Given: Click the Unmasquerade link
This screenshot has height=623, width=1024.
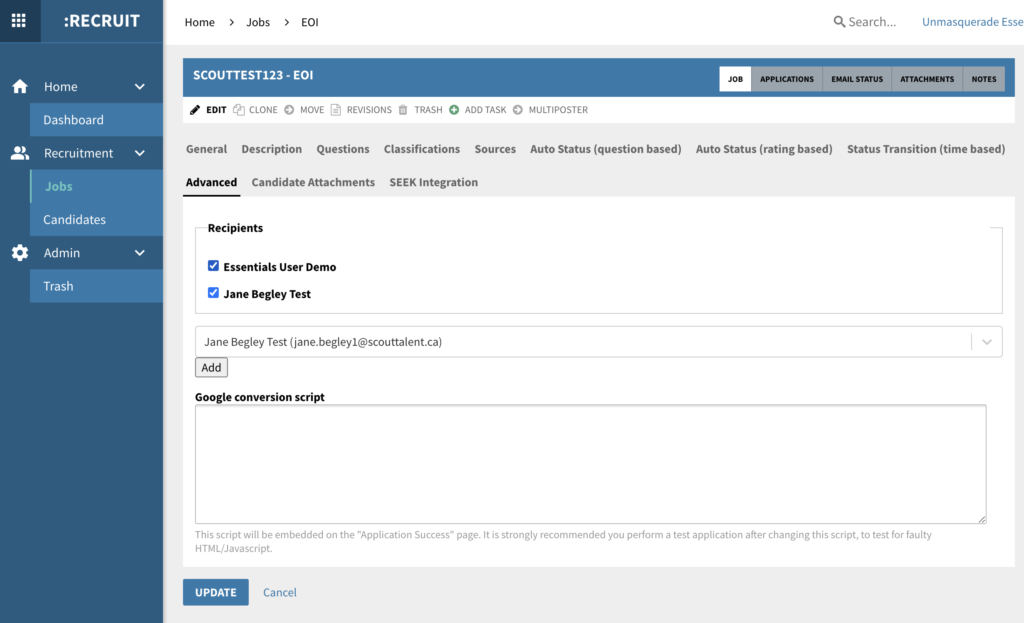Looking at the screenshot, I should coord(972,22).
